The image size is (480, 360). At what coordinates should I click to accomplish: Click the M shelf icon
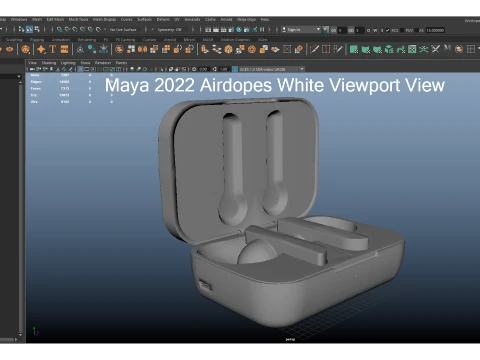pos(447,49)
